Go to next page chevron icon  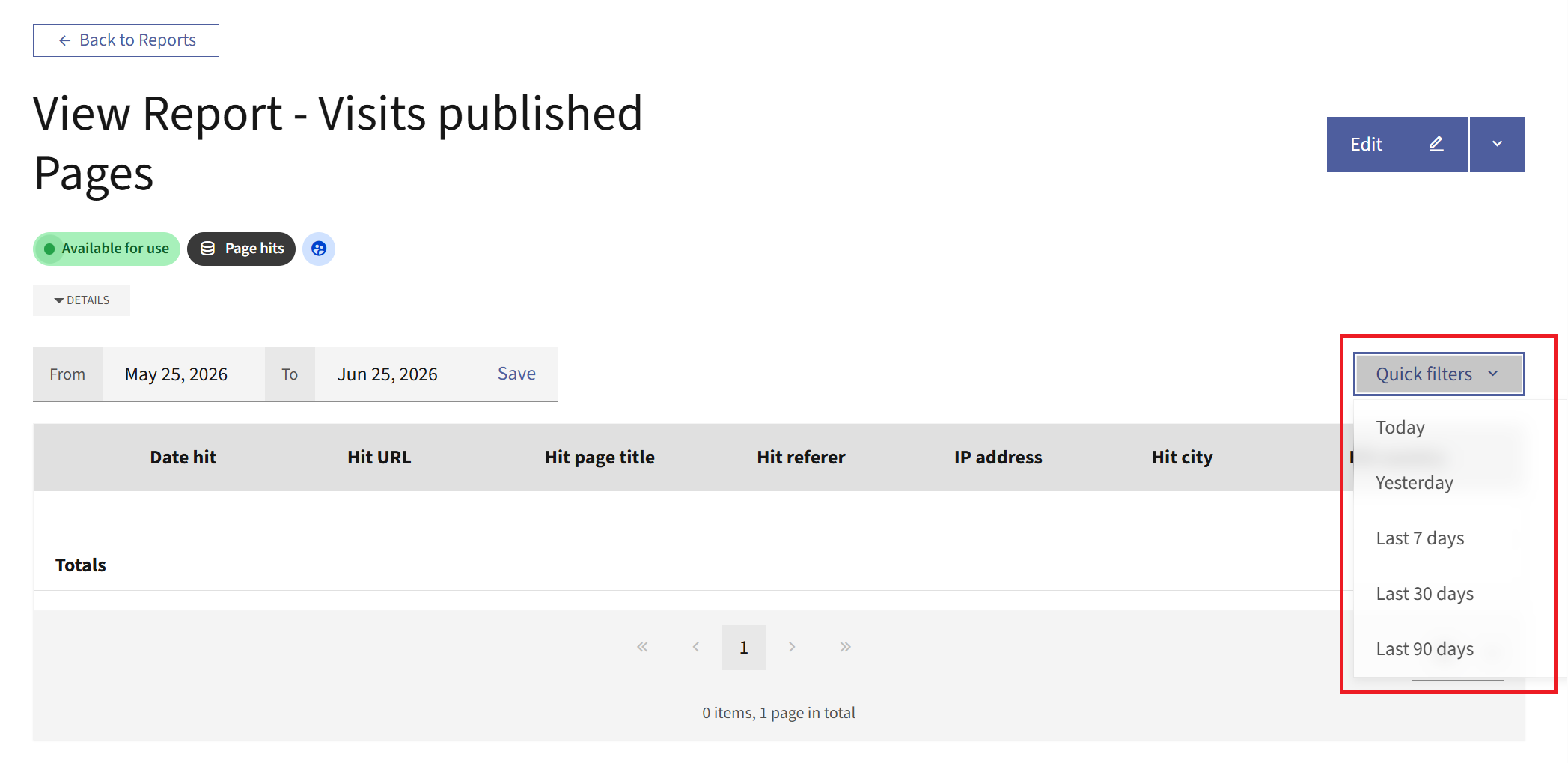pos(792,647)
